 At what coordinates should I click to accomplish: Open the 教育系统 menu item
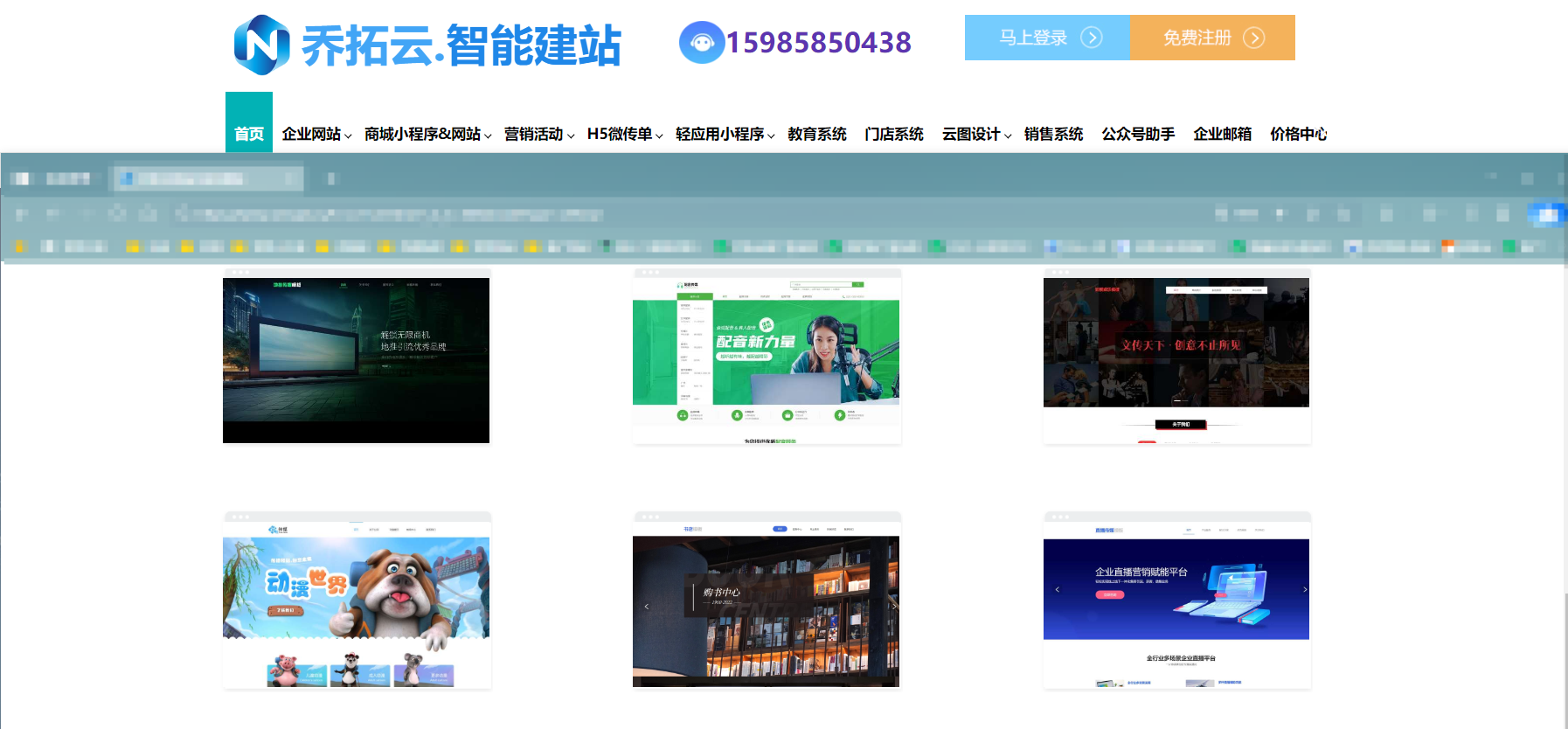[816, 134]
